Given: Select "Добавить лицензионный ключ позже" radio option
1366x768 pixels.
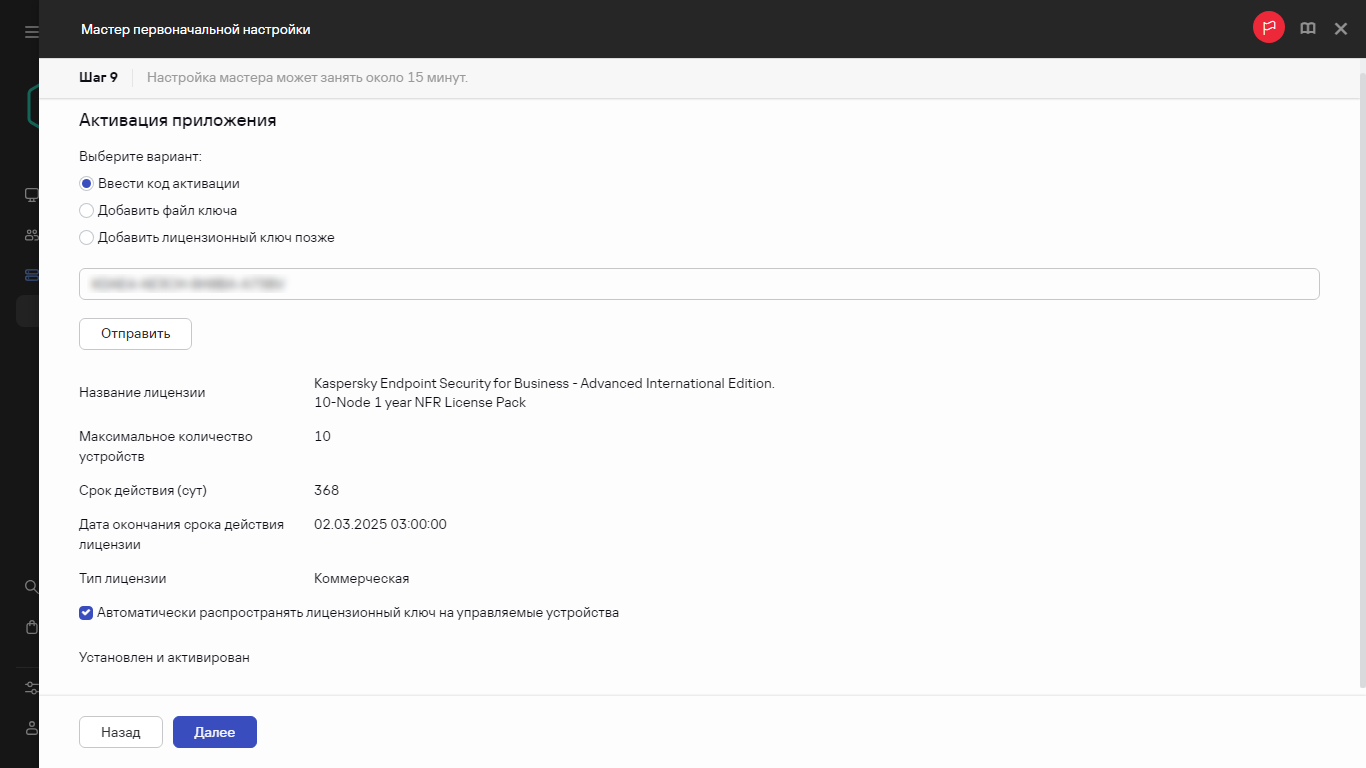Looking at the screenshot, I should (x=87, y=238).
